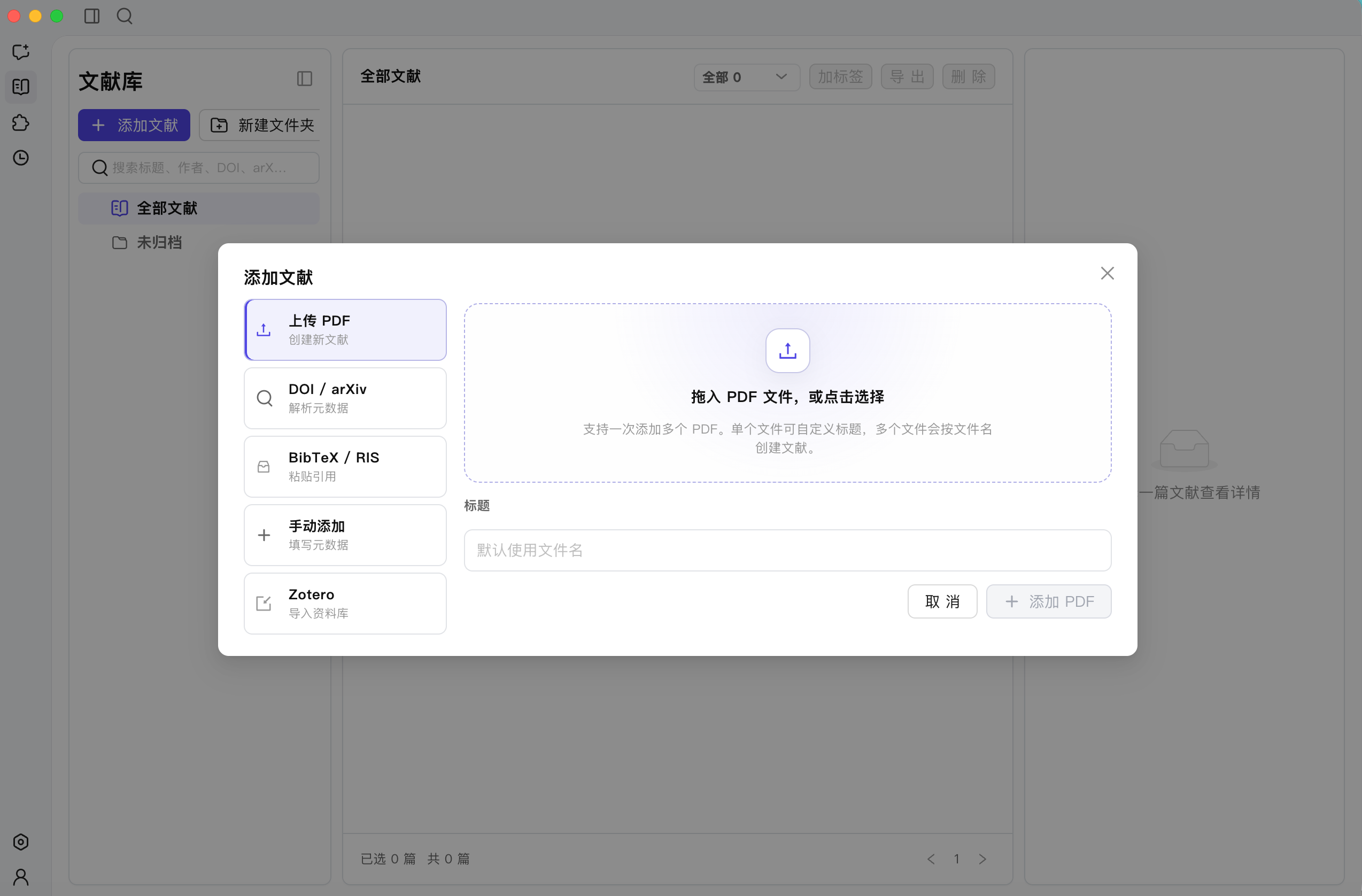Image resolution: width=1362 pixels, height=896 pixels.
Task: Focus the 标题 input field
Action: [787, 550]
